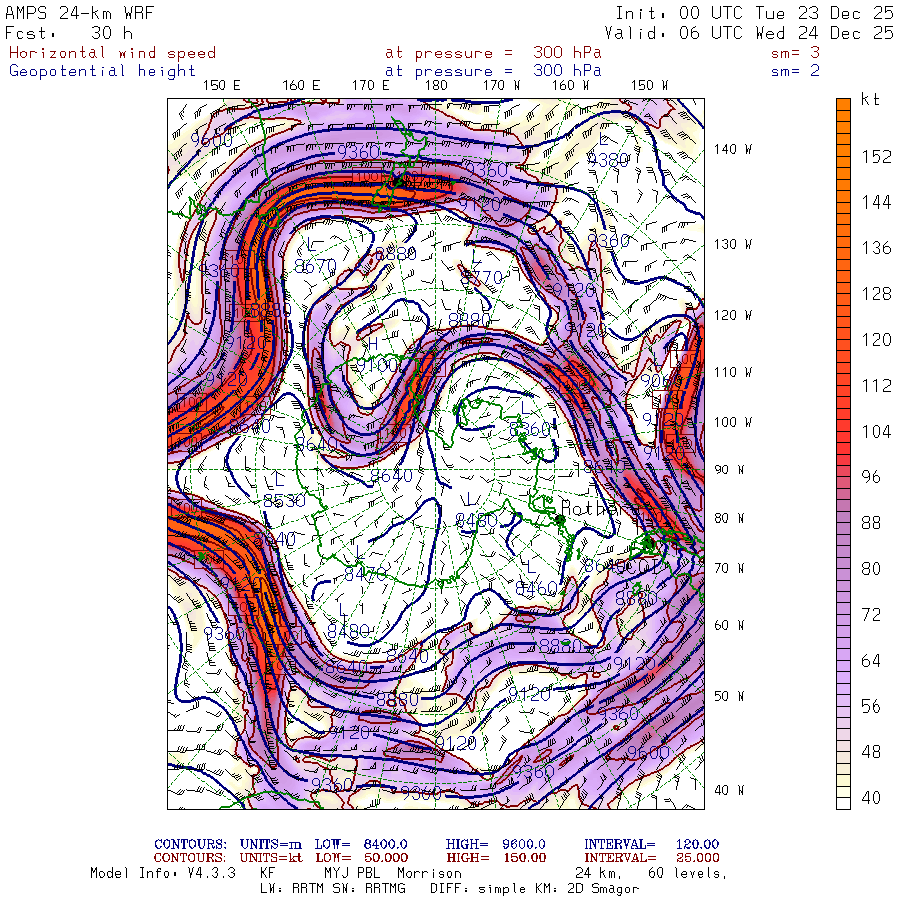The height and width of the screenshot is (900, 900).
Task: Click the 130 W label on right edge
Action: click(733, 245)
